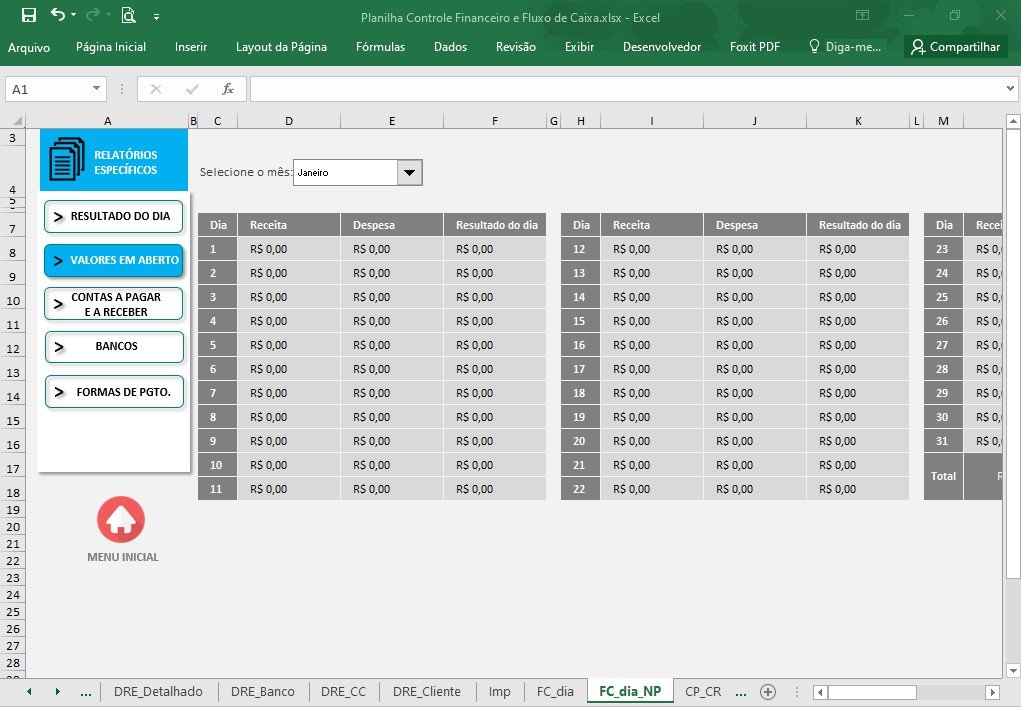Click the Insert Function fx icon
Viewport: 1021px width, 707px height.
tap(227, 89)
